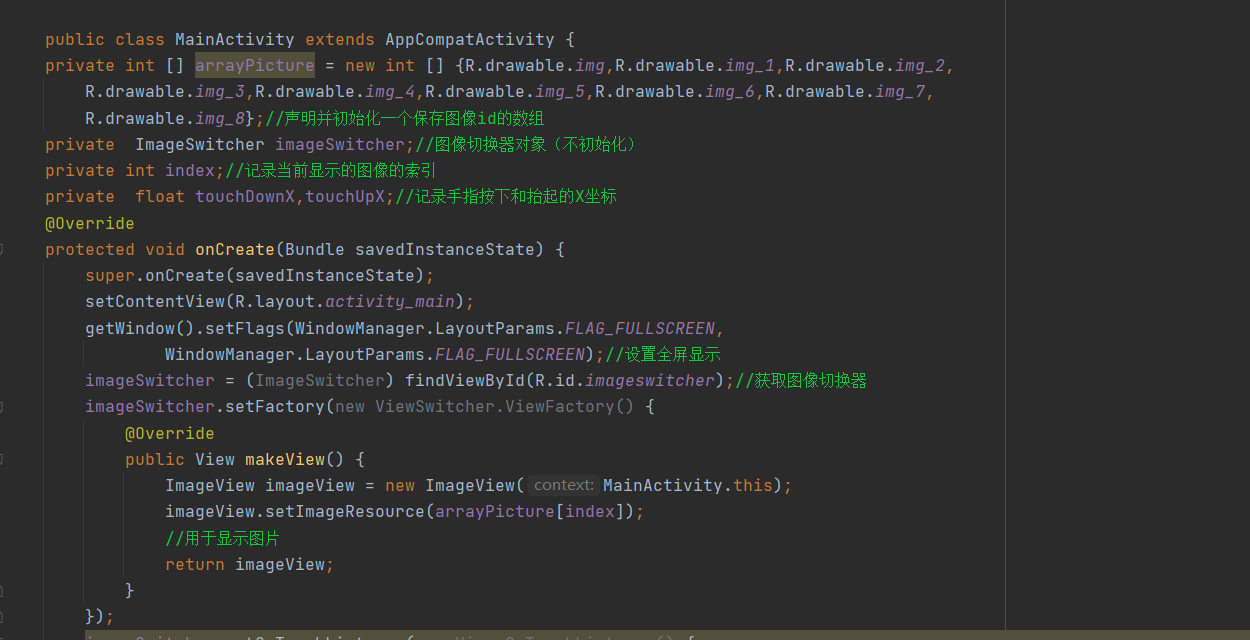
Task: Click the findViewById call
Action: tap(465, 380)
